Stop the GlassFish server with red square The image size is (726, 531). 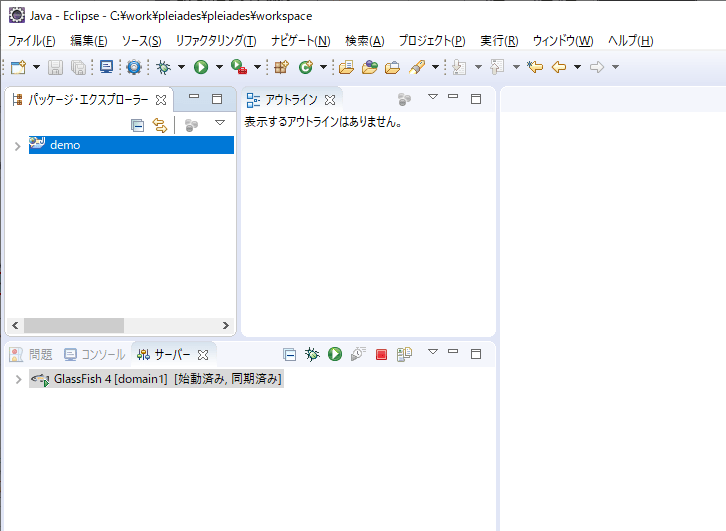[x=381, y=354]
